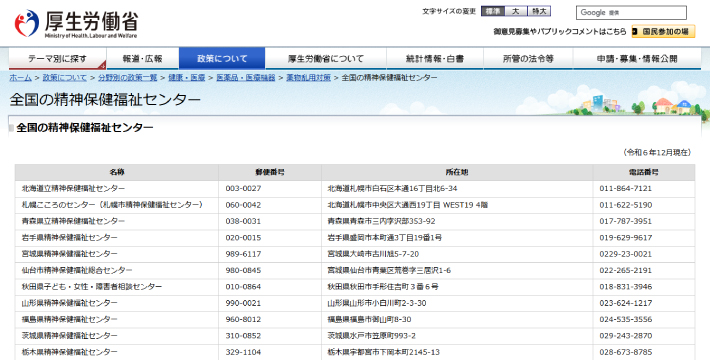Image resolution: width=710 pixels, height=360 pixels.
Task: Set text size to 特大
Action: 539,11
